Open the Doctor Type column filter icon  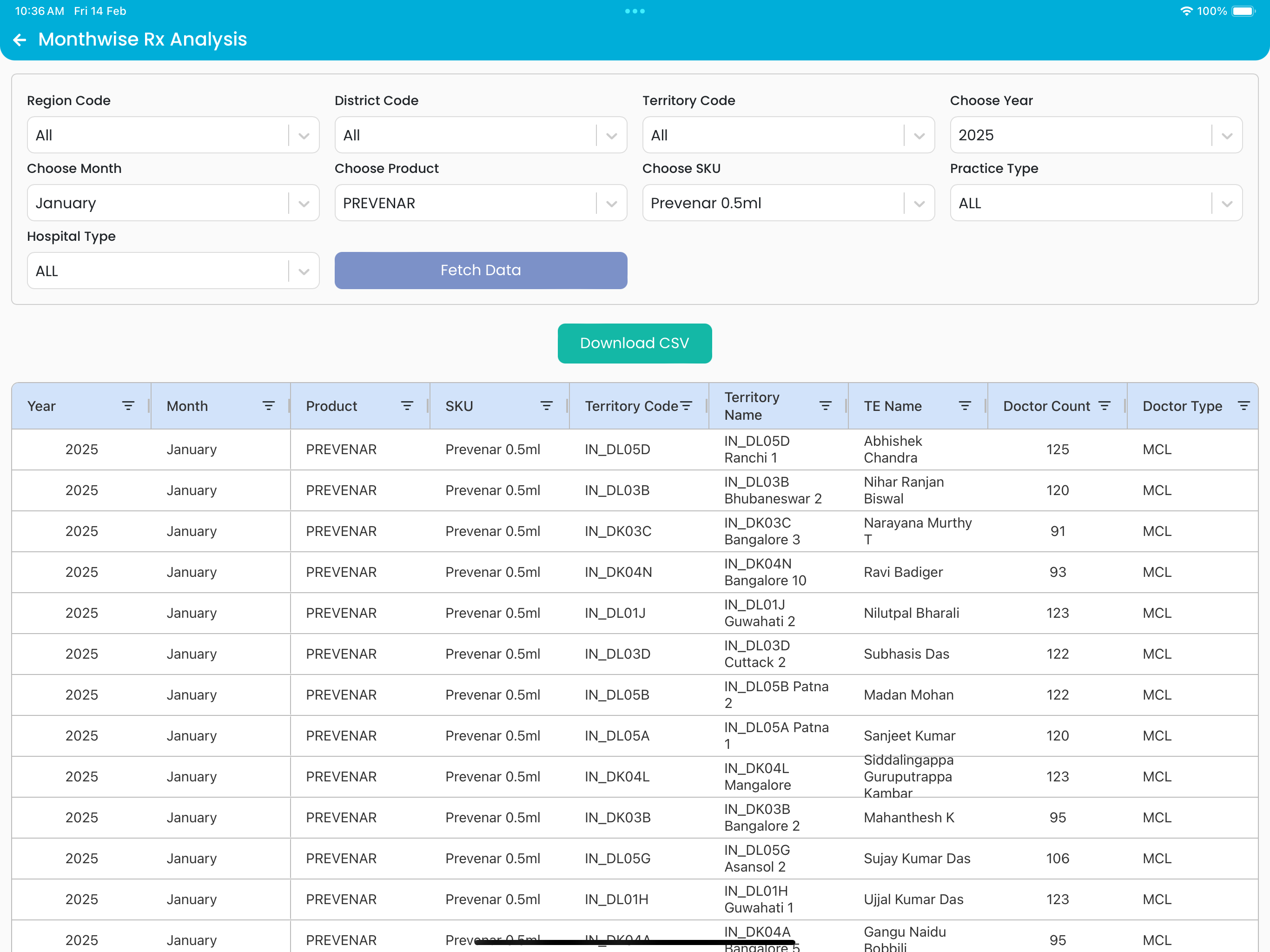click(x=1244, y=406)
